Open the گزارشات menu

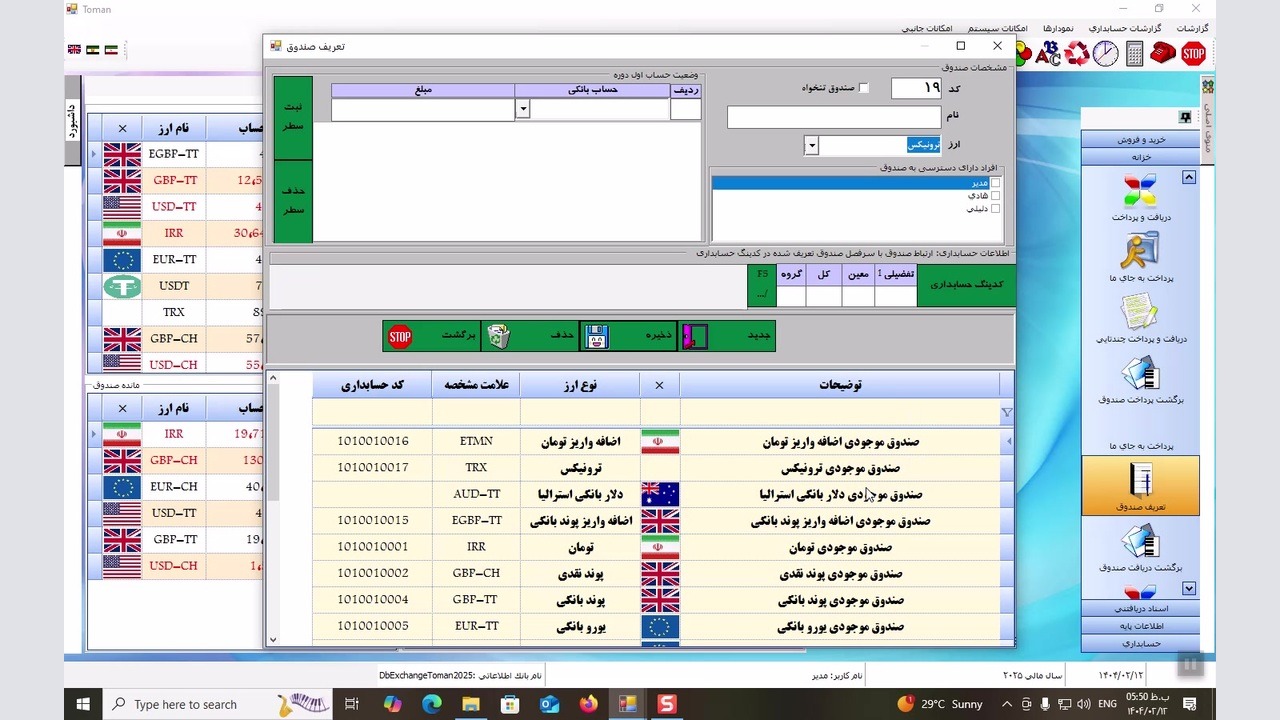pyautogui.click(x=1191, y=28)
